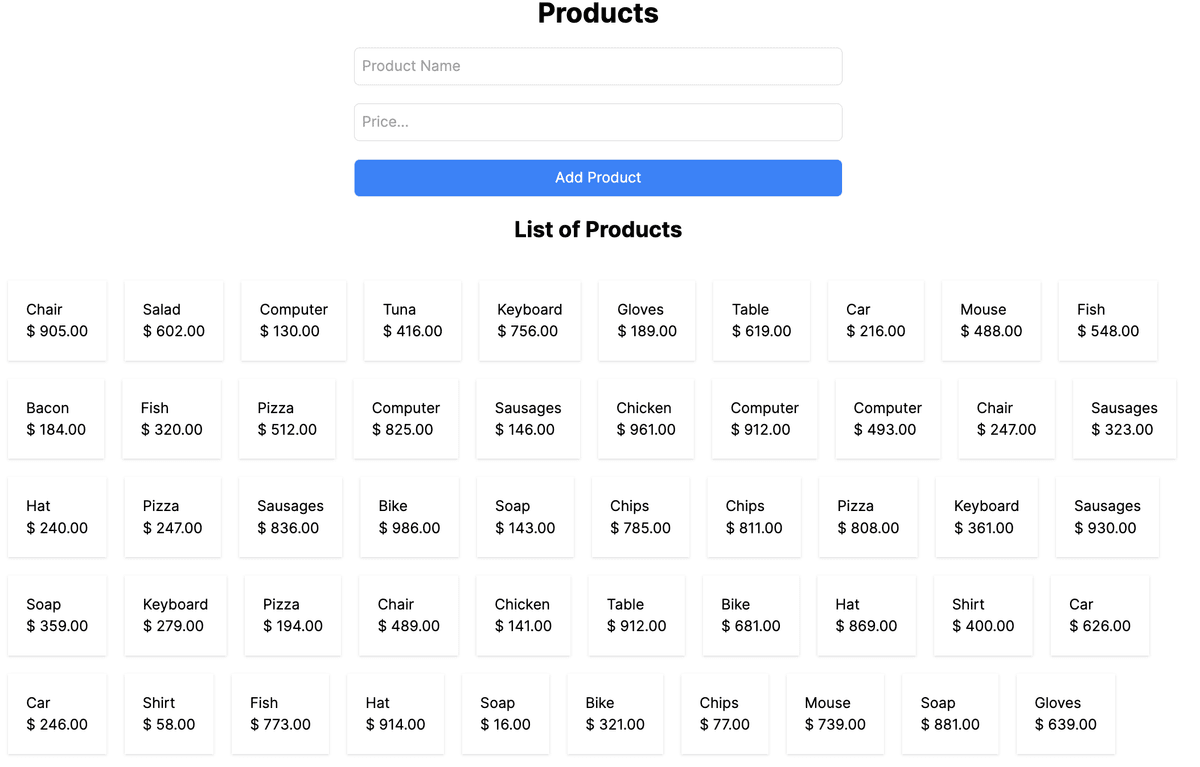This screenshot has height=767, width=1200.
Task: Select the Hat card priced $240.00
Action: point(57,517)
